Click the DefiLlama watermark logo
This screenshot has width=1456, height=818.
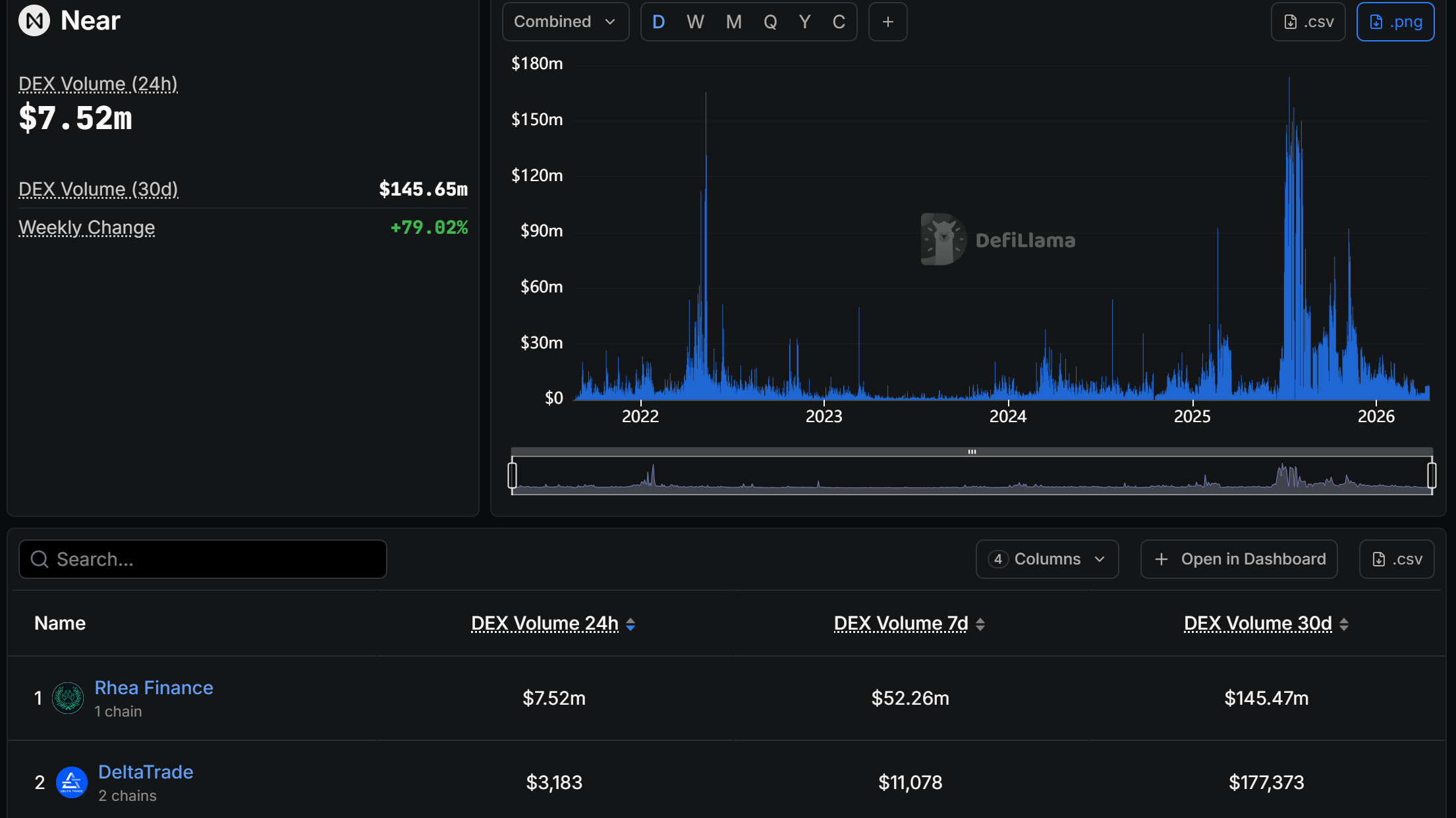(x=943, y=238)
